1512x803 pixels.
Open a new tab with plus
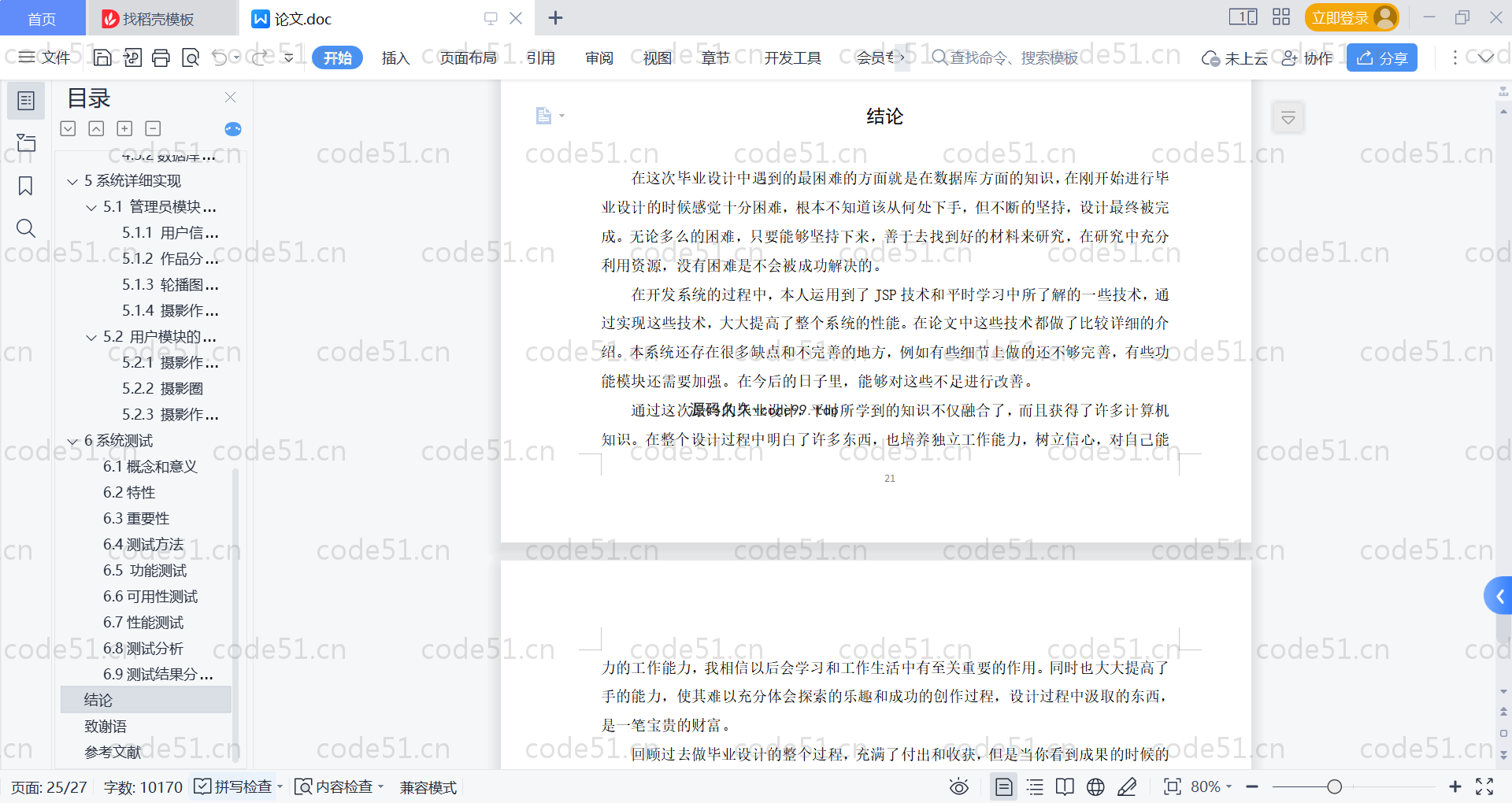click(555, 17)
